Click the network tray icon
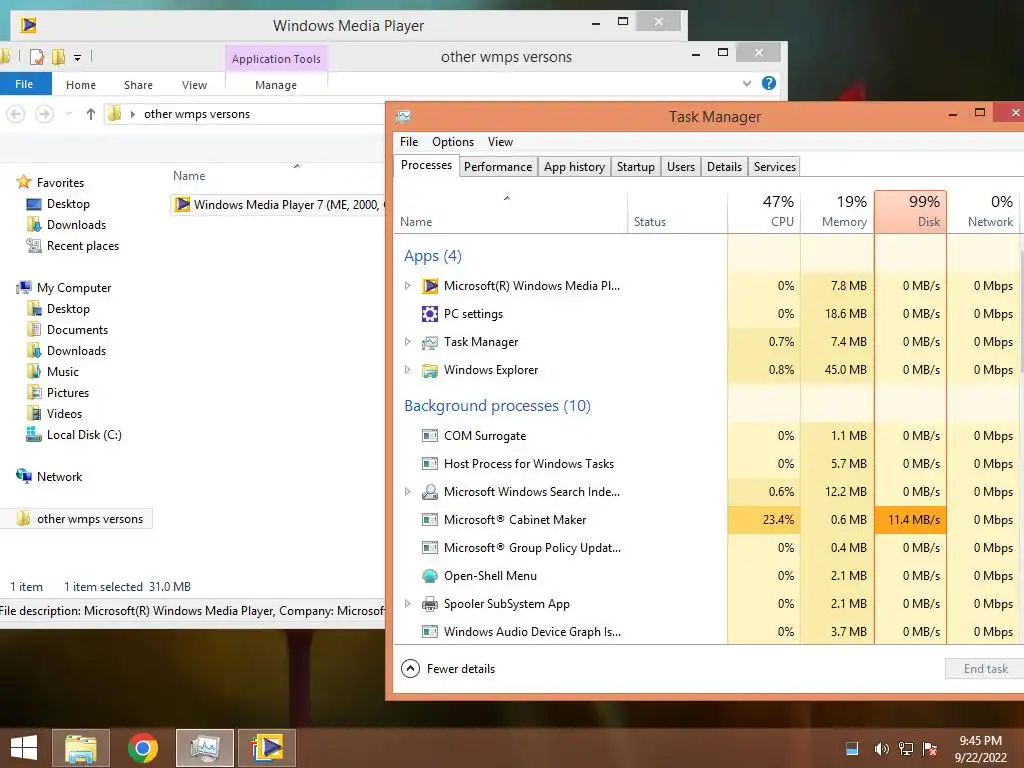 [x=905, y=749]
